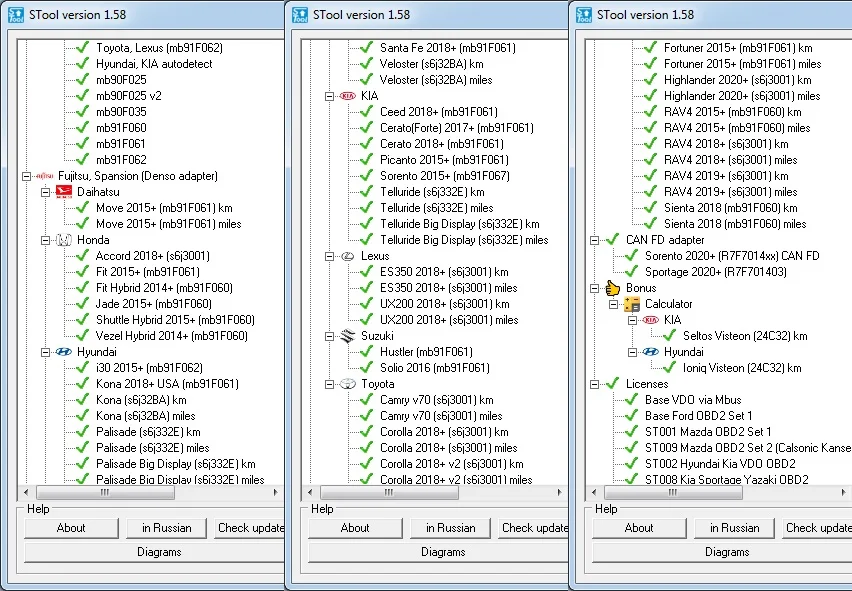The height and width of the screenshot is (591, 852).
Task: Click the KIA logo icon in middle window
Action: pos(348,96)
